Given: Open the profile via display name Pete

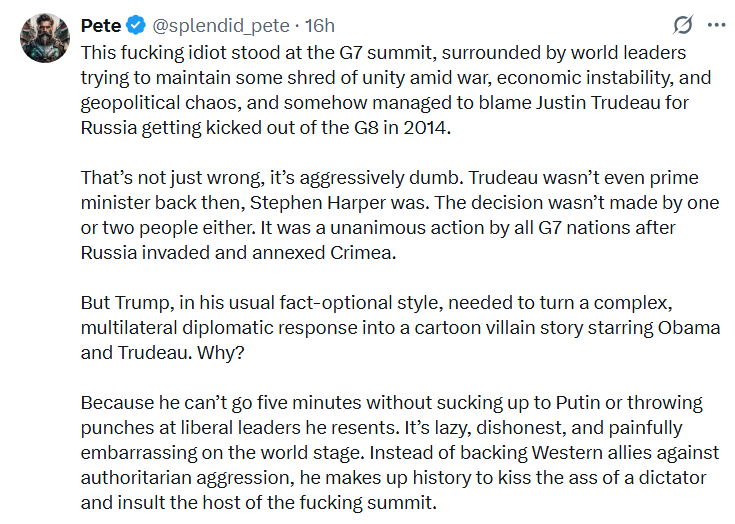Looking at the screenshot, I should click(101, 25).
